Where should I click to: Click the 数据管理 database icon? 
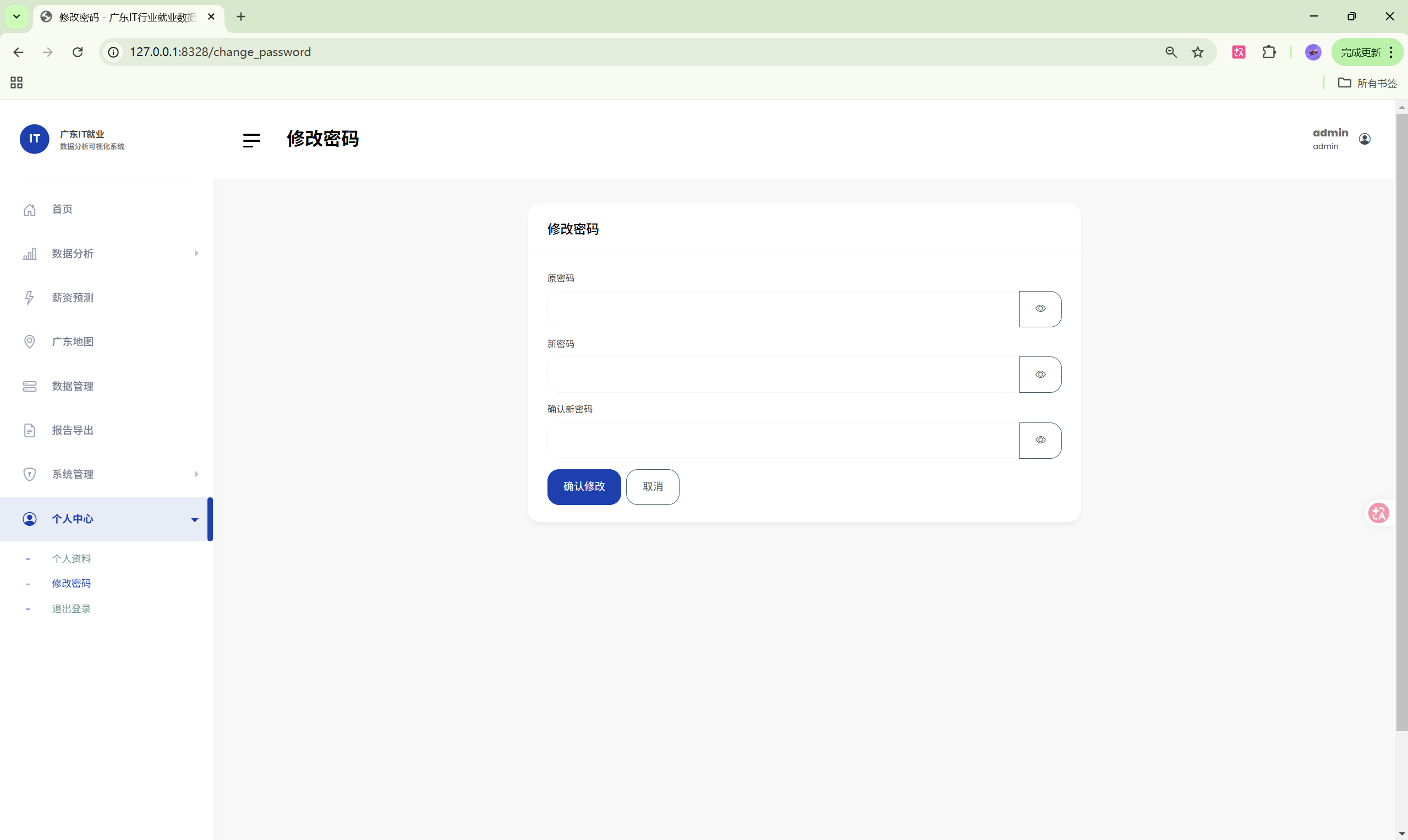30,386
